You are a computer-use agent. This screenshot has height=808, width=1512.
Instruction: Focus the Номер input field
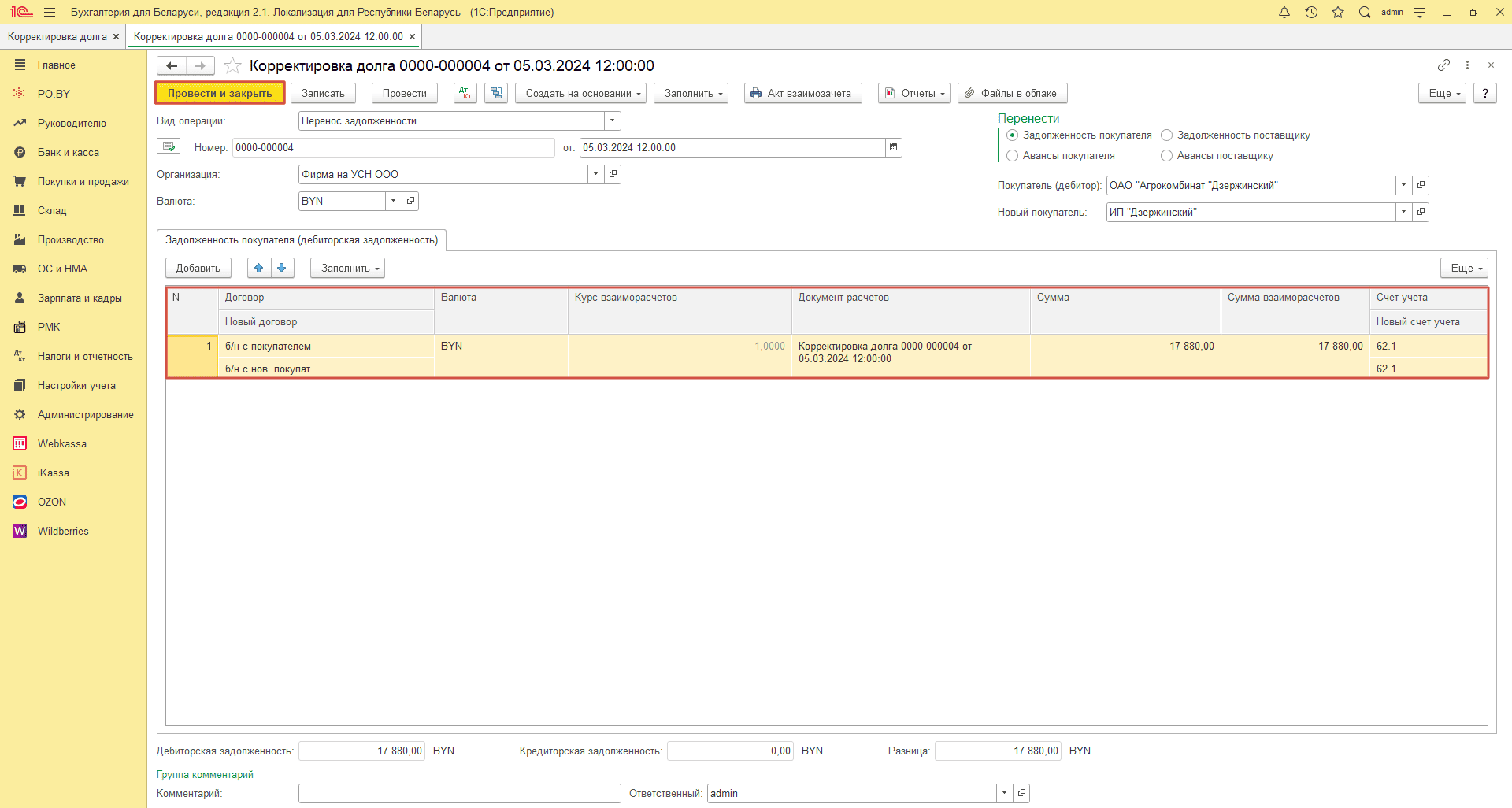[393, 147]
